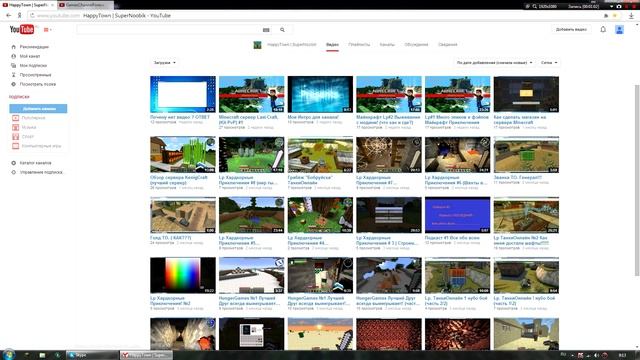Open 'Управление подписками' in the sidebar

[x=41, y=172]
